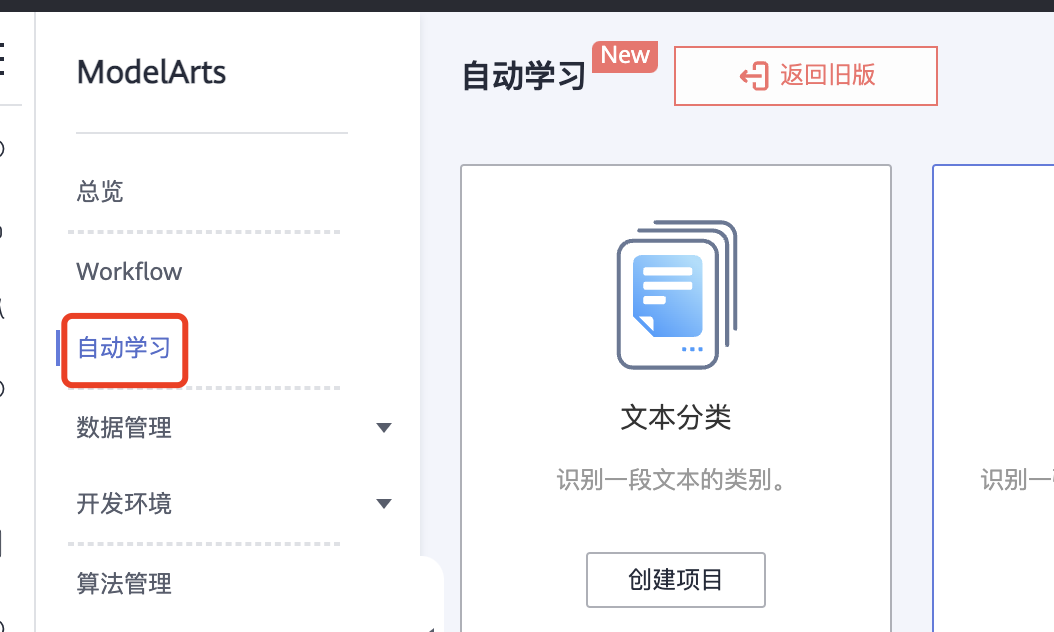Screen dimensions: 1054x632
Task: Open the 数据管理 menu item
Action: (124, 428)
